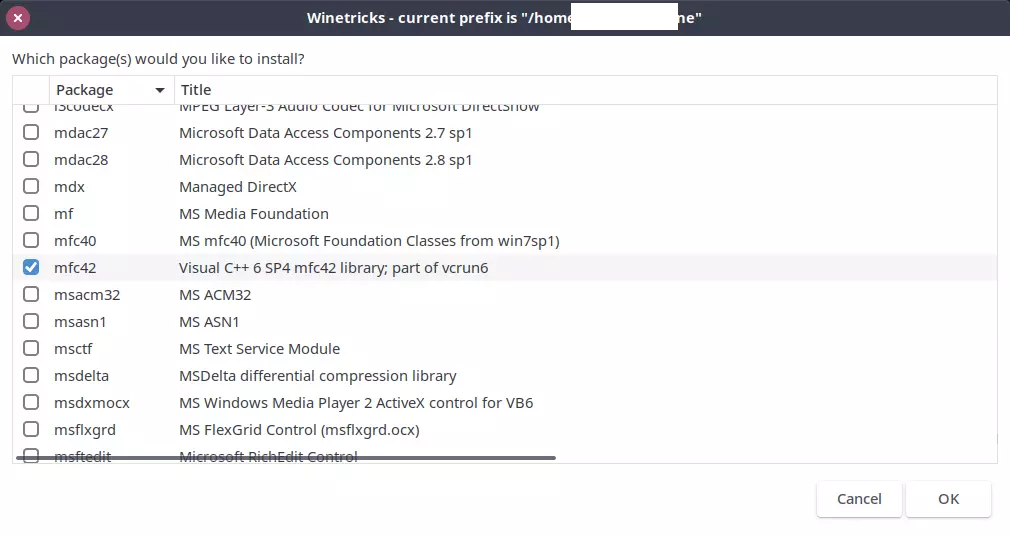Click the msctf package name
Viewport: 1010px width, 536px height.
point(73,349)
